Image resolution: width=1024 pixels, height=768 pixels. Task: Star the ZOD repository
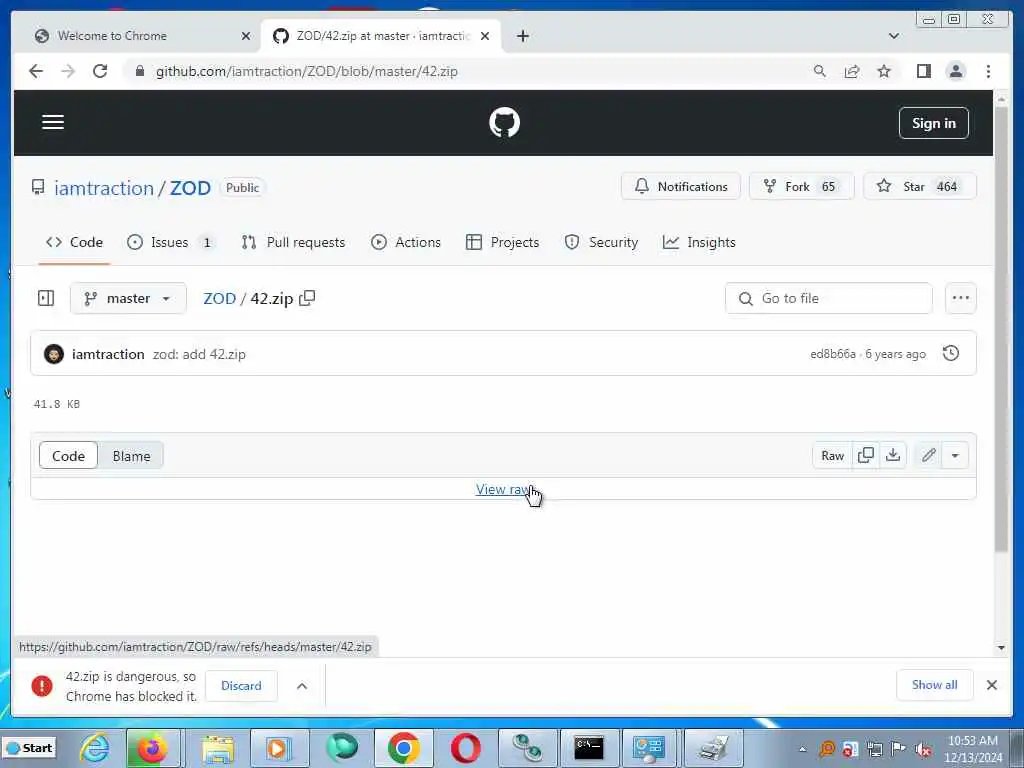click(920, 186)
